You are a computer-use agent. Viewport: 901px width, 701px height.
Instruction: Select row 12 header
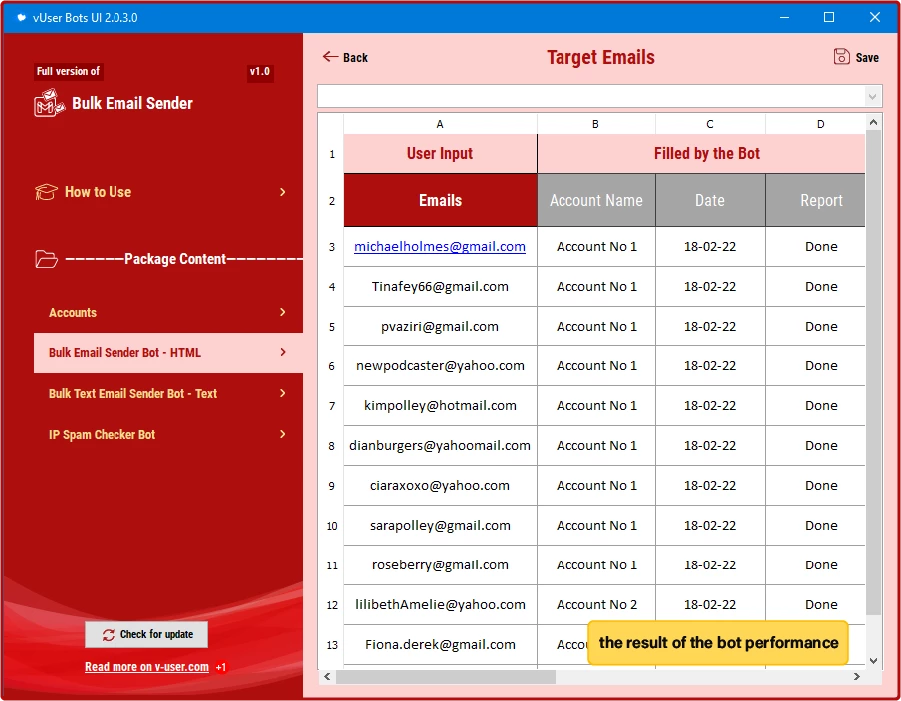332,605
